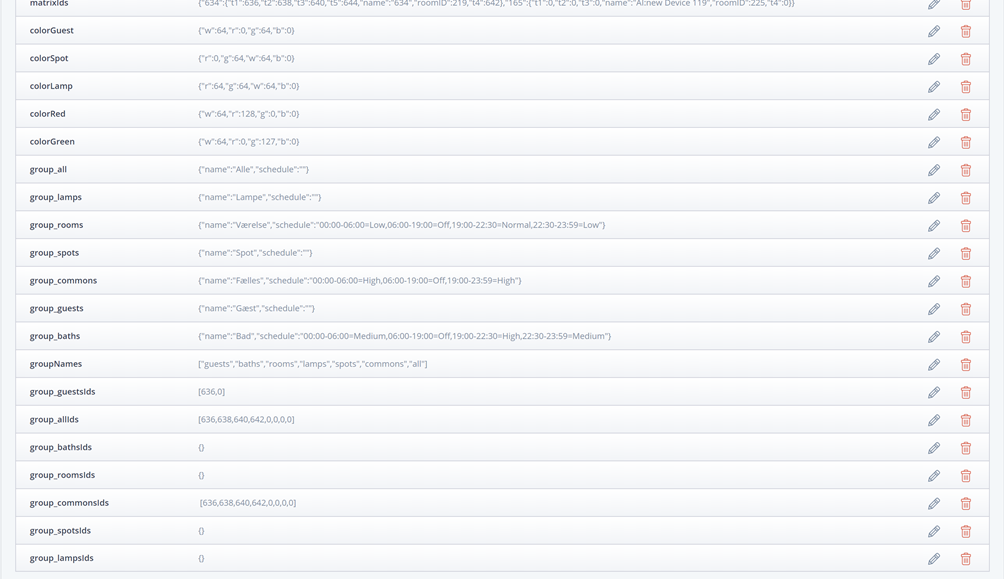Edit the group_spots row

(933, 253)
